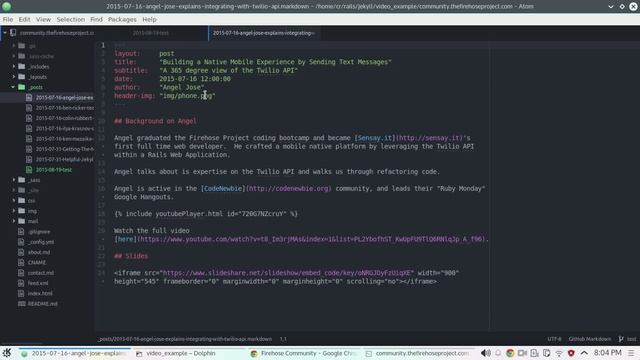Image resolution: width=640 pixels, height=360 pixels.
Task: Open the Help menu
Action: click(x=149, y=19)
